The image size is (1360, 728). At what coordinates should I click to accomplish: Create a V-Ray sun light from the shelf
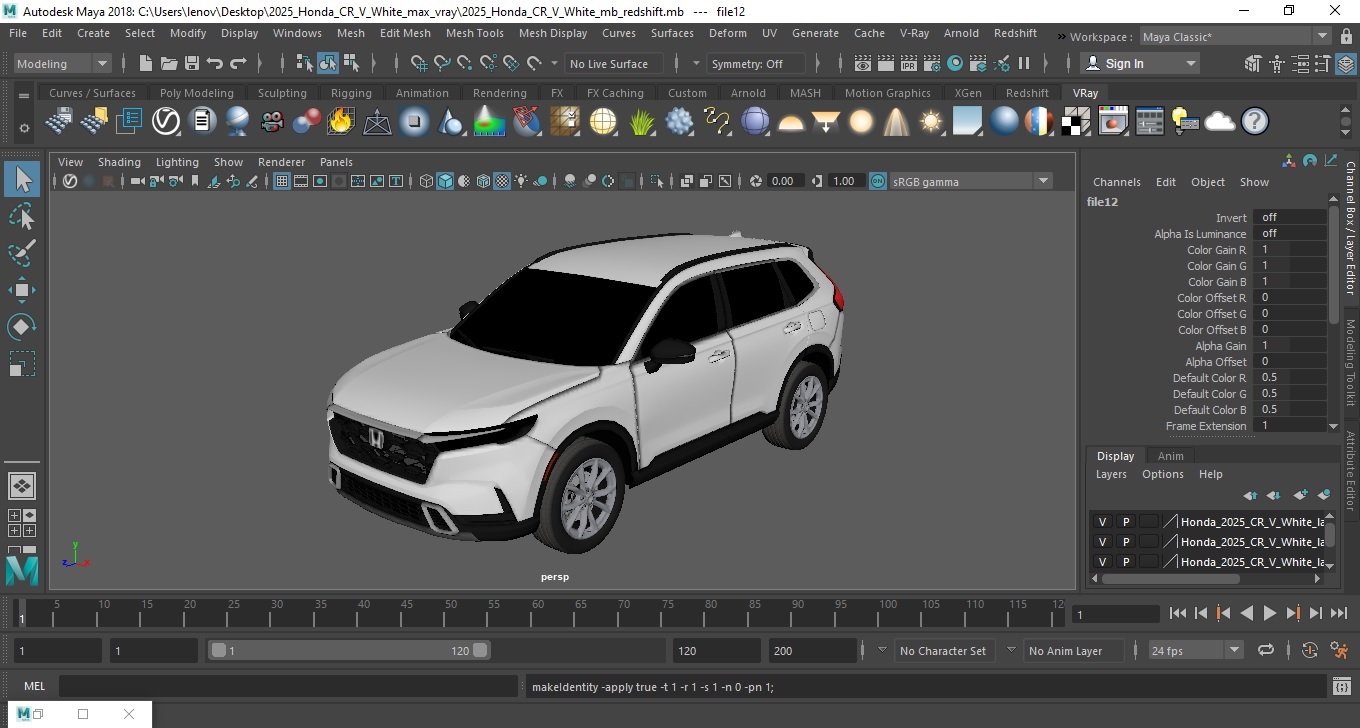coord(931,122)
